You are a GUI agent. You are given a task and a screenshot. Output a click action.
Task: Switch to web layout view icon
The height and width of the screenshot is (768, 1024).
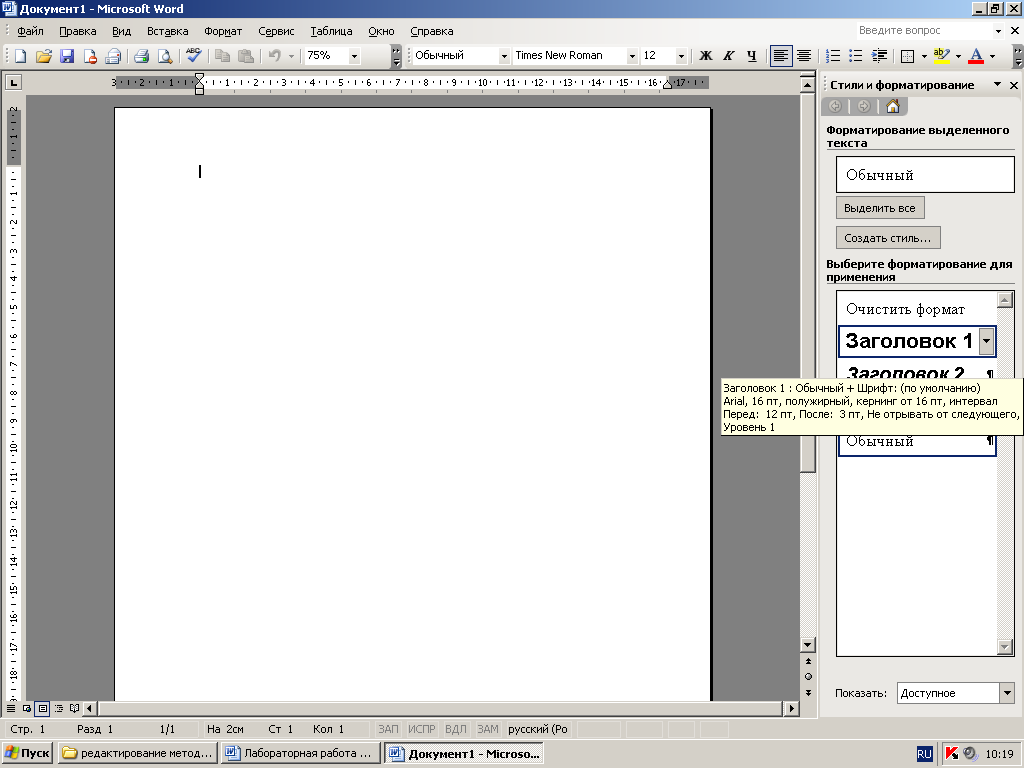coord(27,708)
